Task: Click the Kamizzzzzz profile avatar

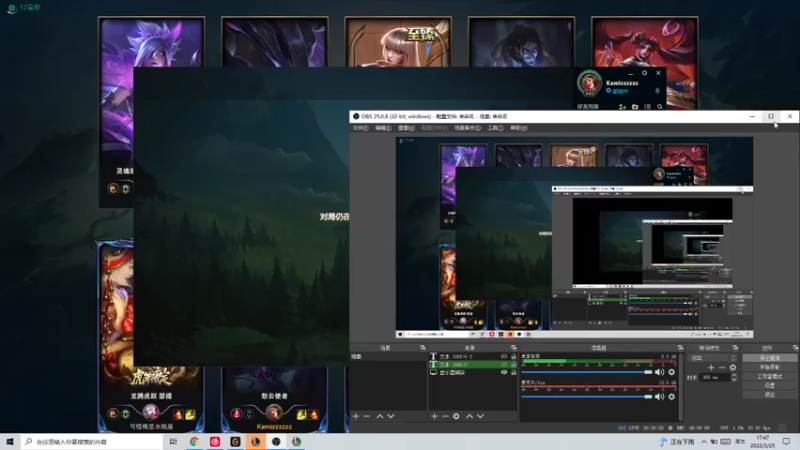Action: coord(589,82)
